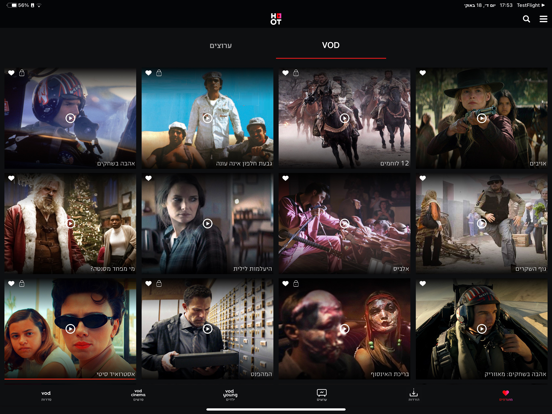Tap lock icon on אסטרואיד סיטי
Viewport: 552px width, 414px height.
(22, 283)
